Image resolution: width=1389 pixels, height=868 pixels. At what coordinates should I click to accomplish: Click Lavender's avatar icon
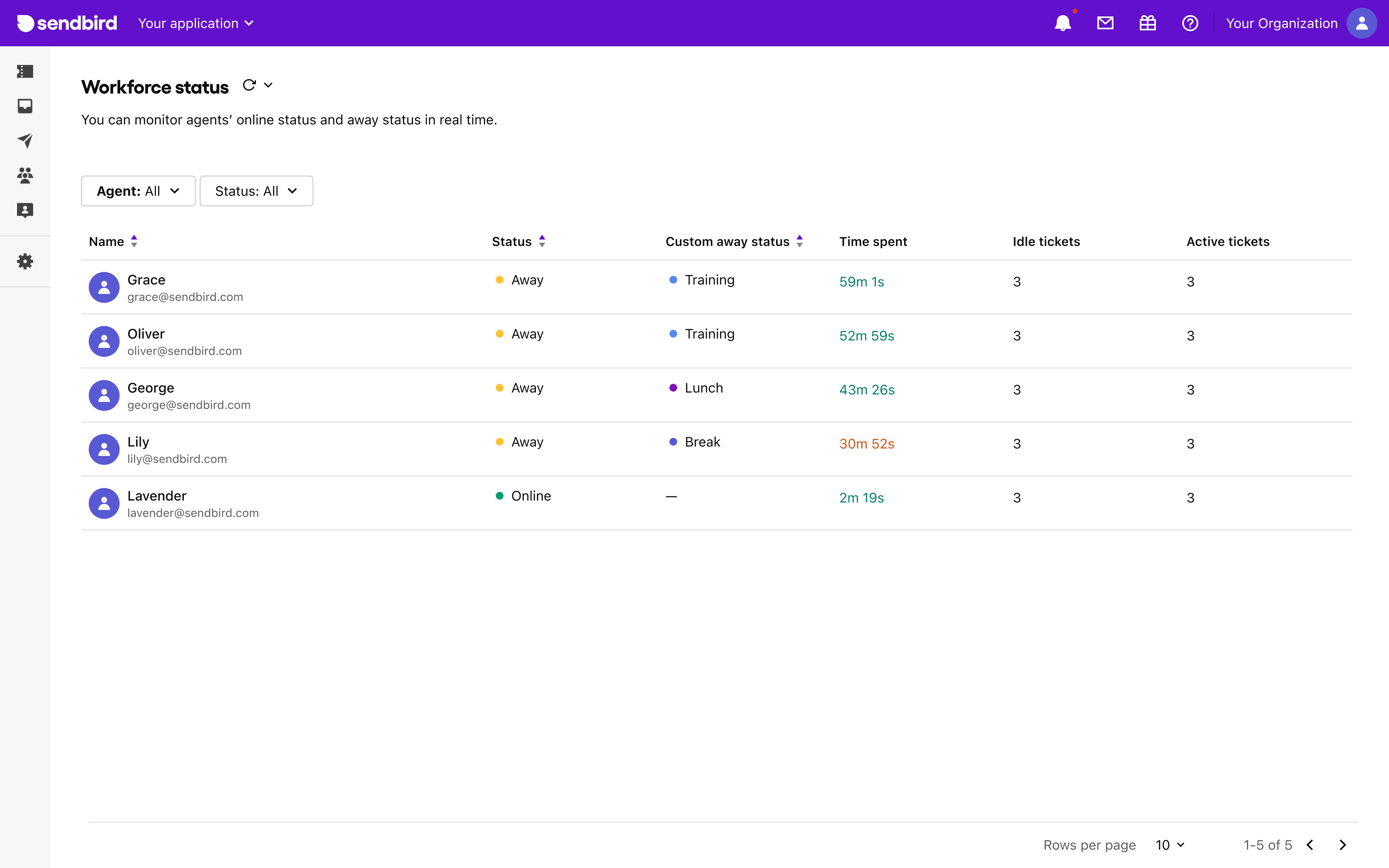[x=104, y=503]
